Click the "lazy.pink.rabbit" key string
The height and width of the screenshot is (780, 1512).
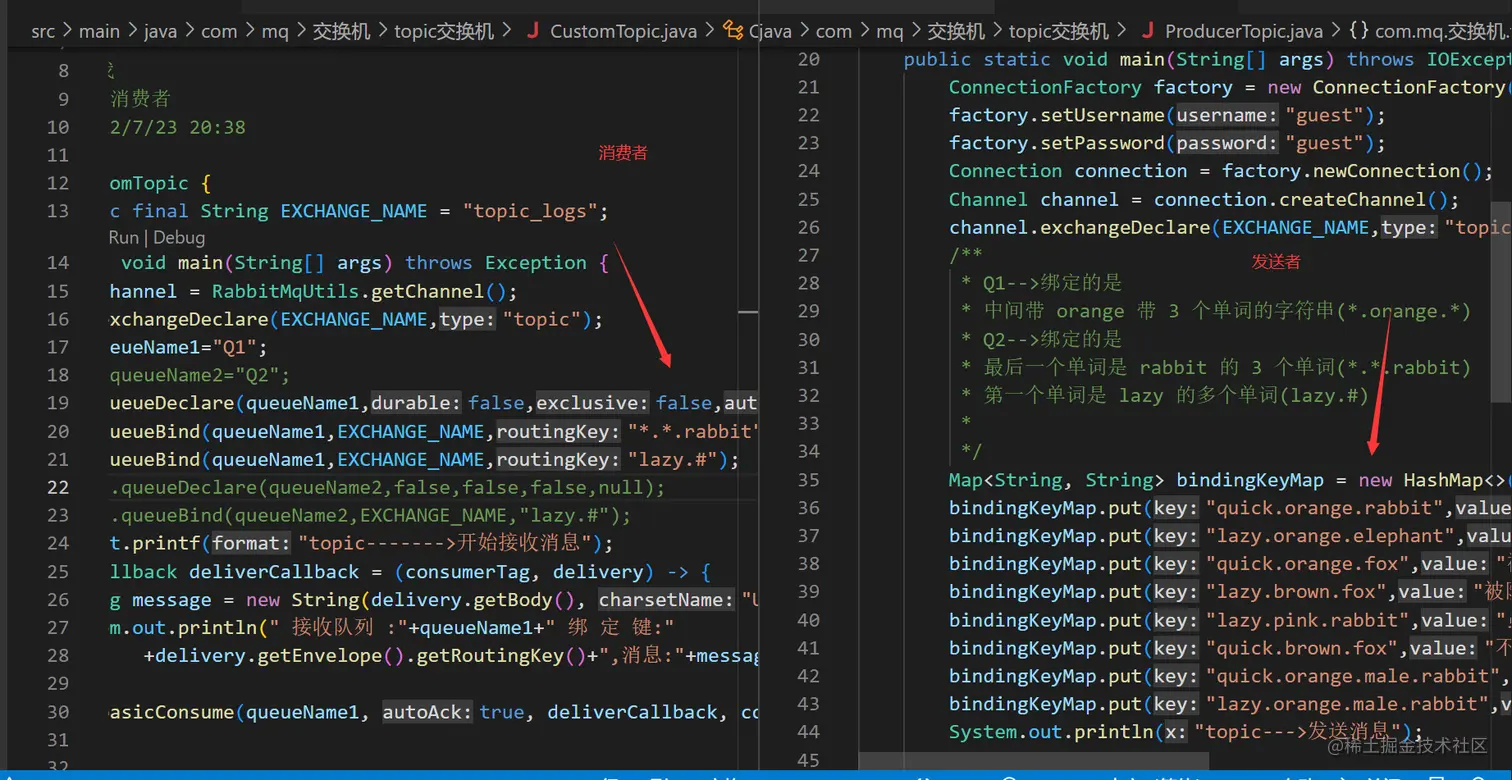(x=1308, y=620)
